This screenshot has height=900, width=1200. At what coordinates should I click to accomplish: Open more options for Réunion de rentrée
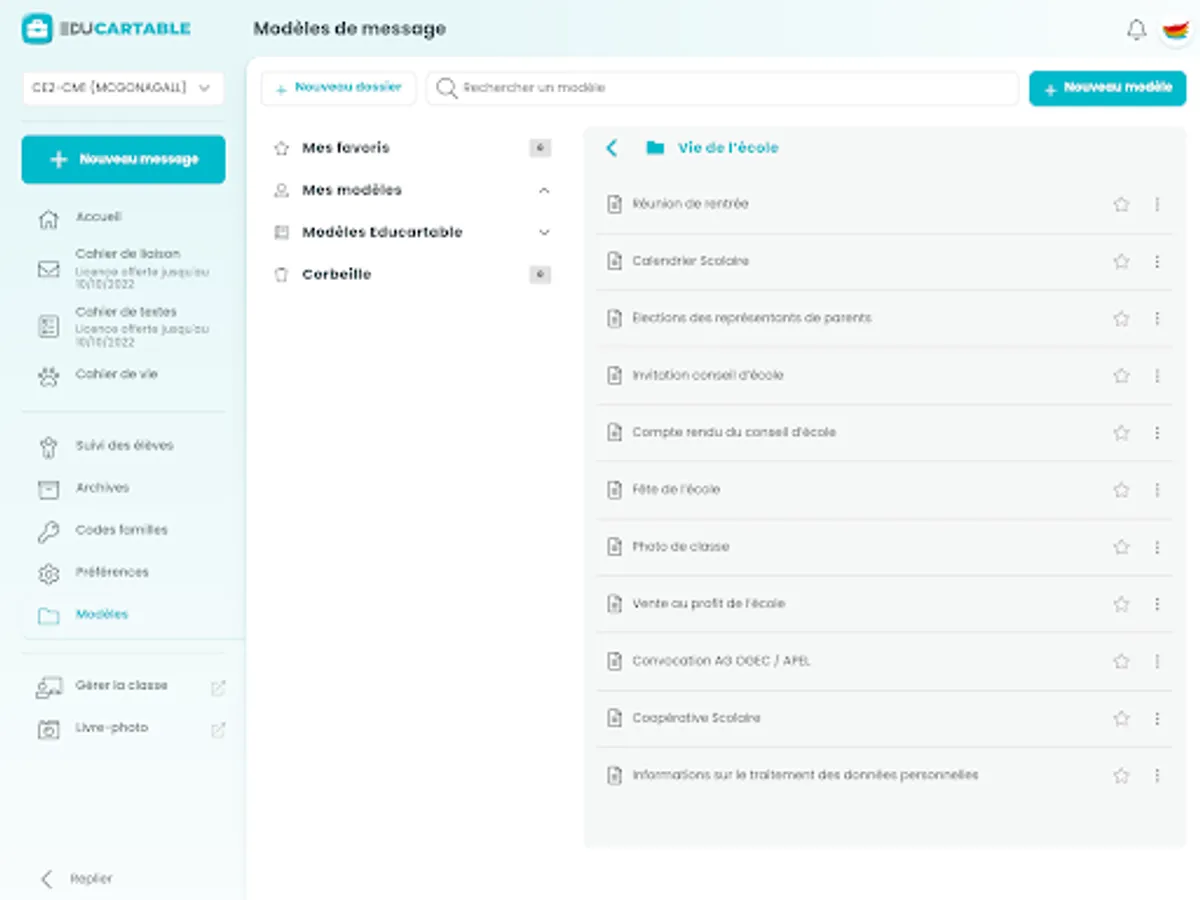click(x=1157, y=204)
